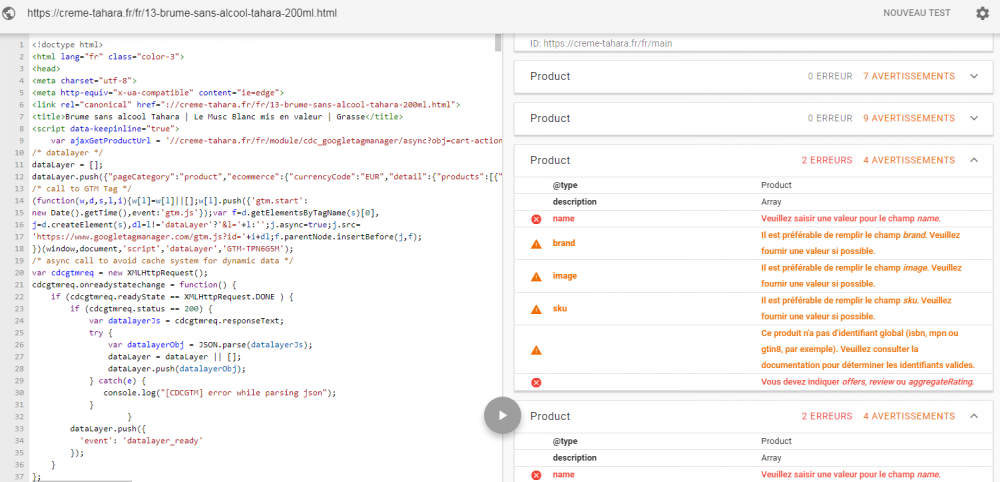Viewport: 1000px width, 482px height.
Task: Click the error icon for offers, review message
Action: pos(536,383)
